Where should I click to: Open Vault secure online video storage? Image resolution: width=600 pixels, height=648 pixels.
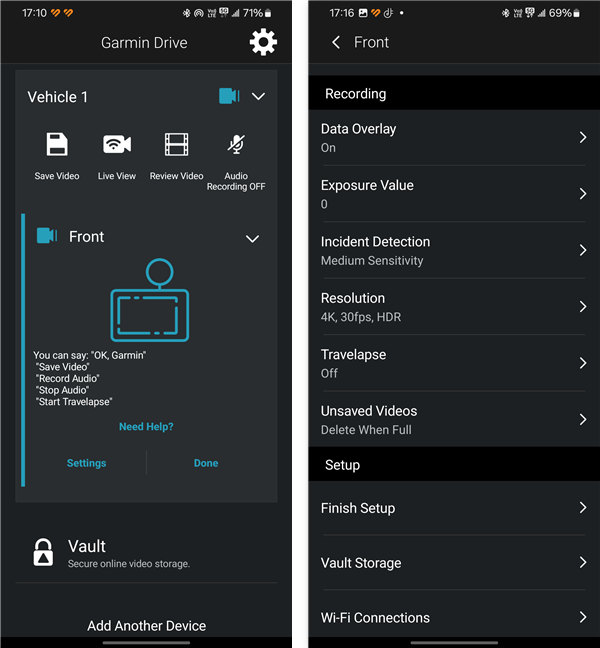click(x=146, y=553)
